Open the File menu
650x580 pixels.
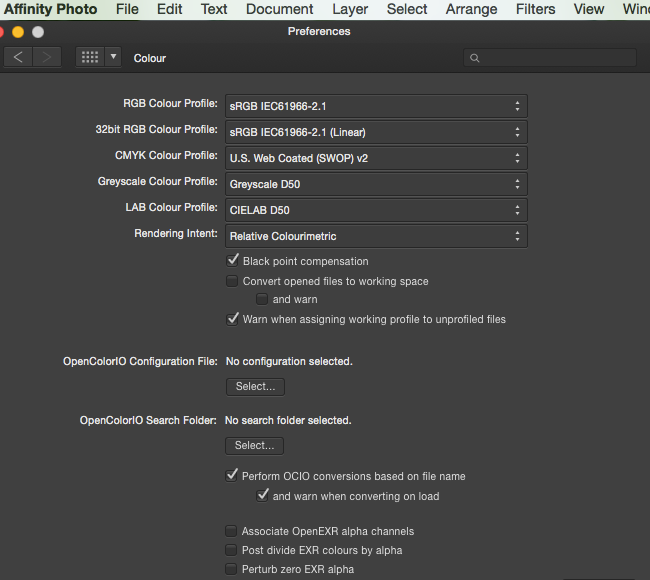(x=127, y=9)
